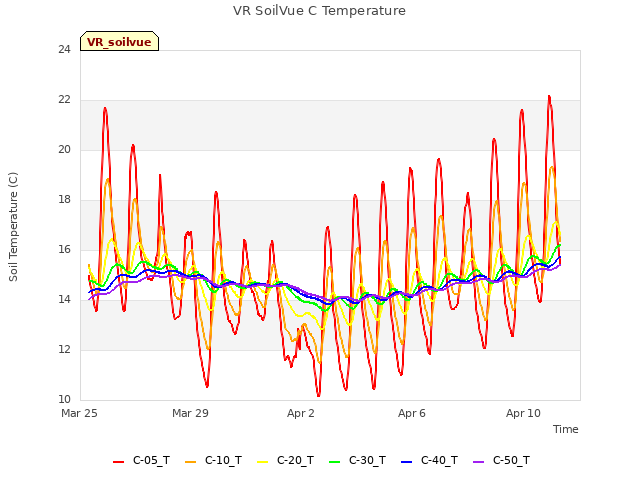
Task: Click the VR_soilvue annotation label
Action: coord(119,41)
